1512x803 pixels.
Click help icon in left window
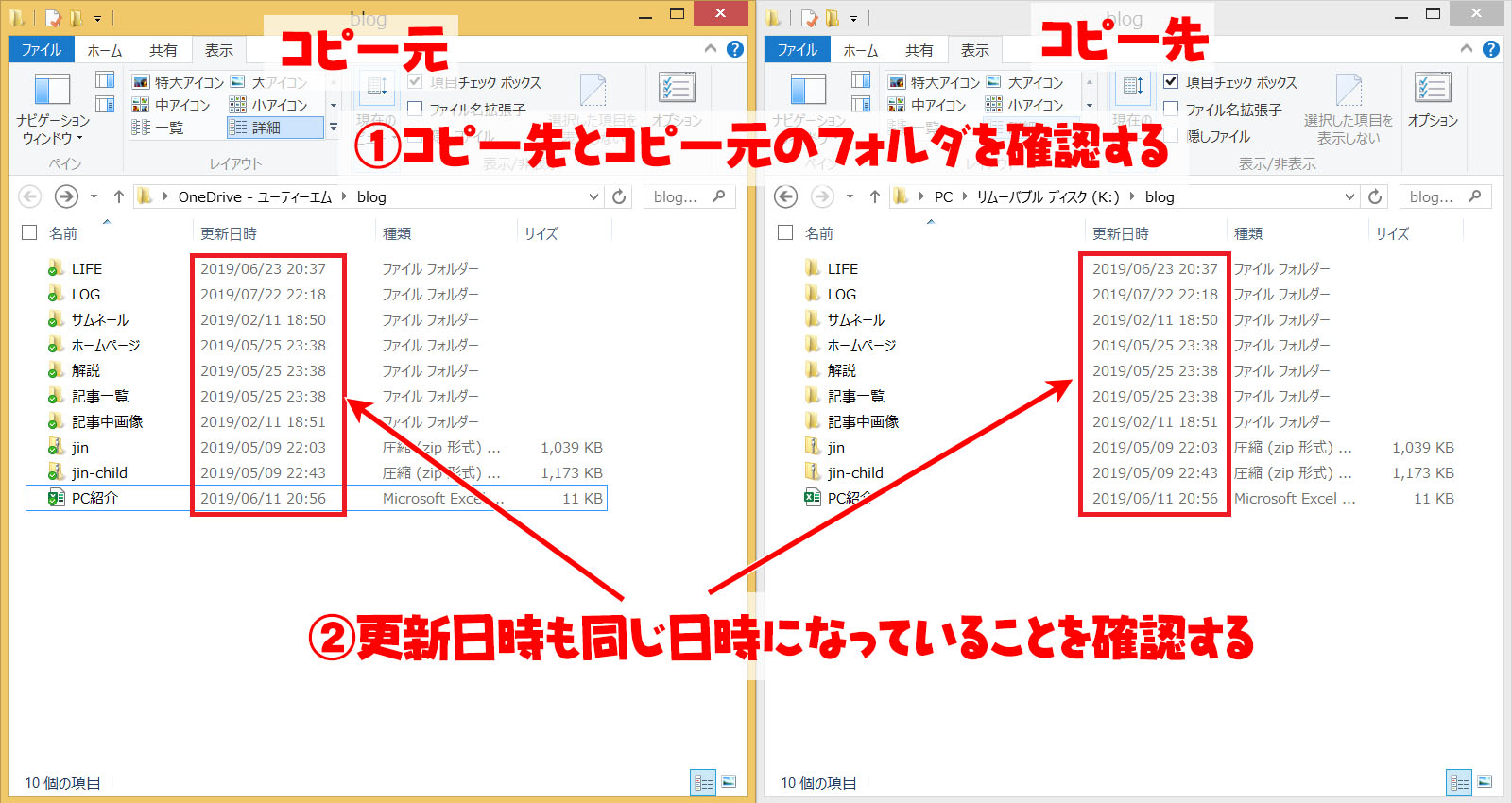734,49
